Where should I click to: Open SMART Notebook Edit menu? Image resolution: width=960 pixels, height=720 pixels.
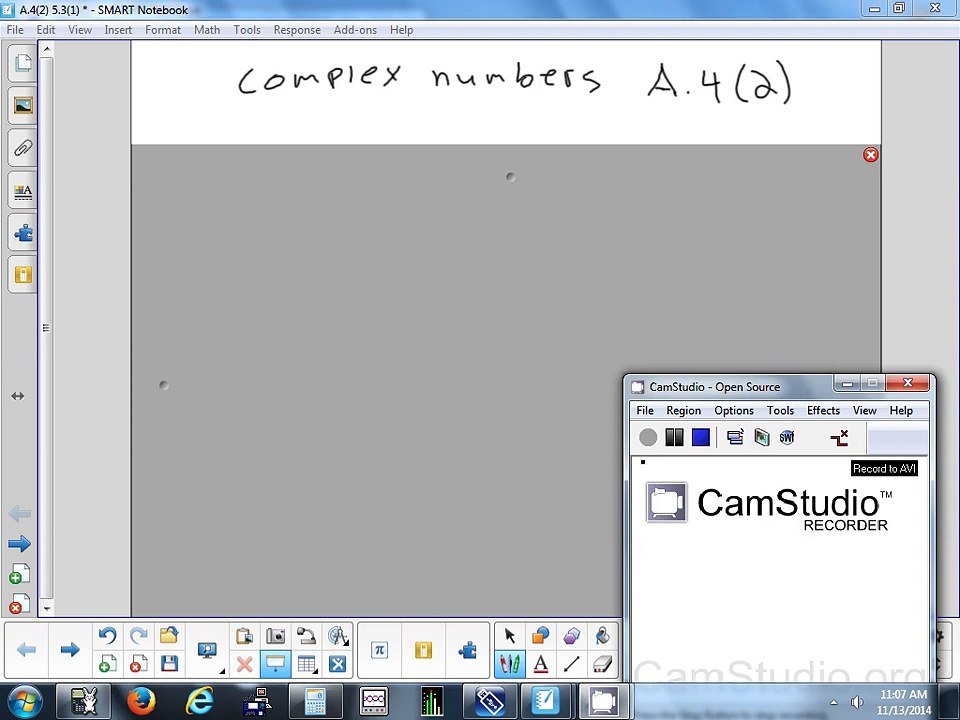pos(45,30)
